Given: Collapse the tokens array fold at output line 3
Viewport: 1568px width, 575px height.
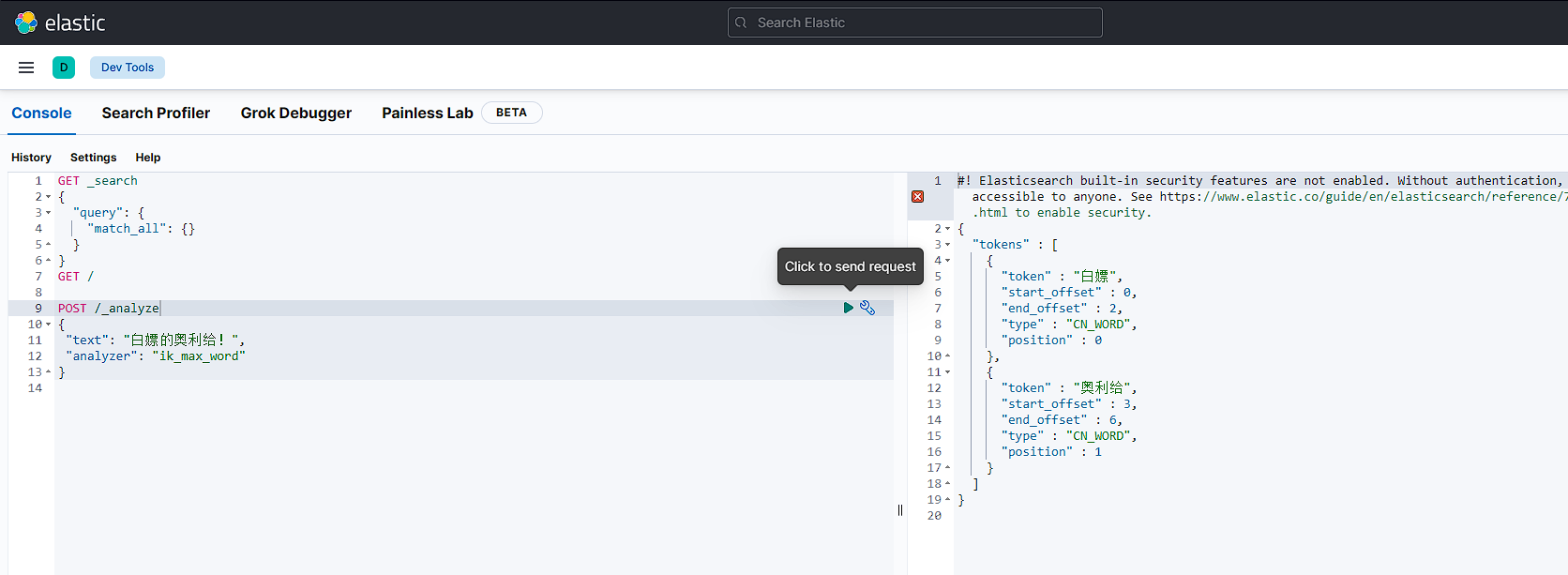Looking at the screenshot, I should (x=948, y=245).
